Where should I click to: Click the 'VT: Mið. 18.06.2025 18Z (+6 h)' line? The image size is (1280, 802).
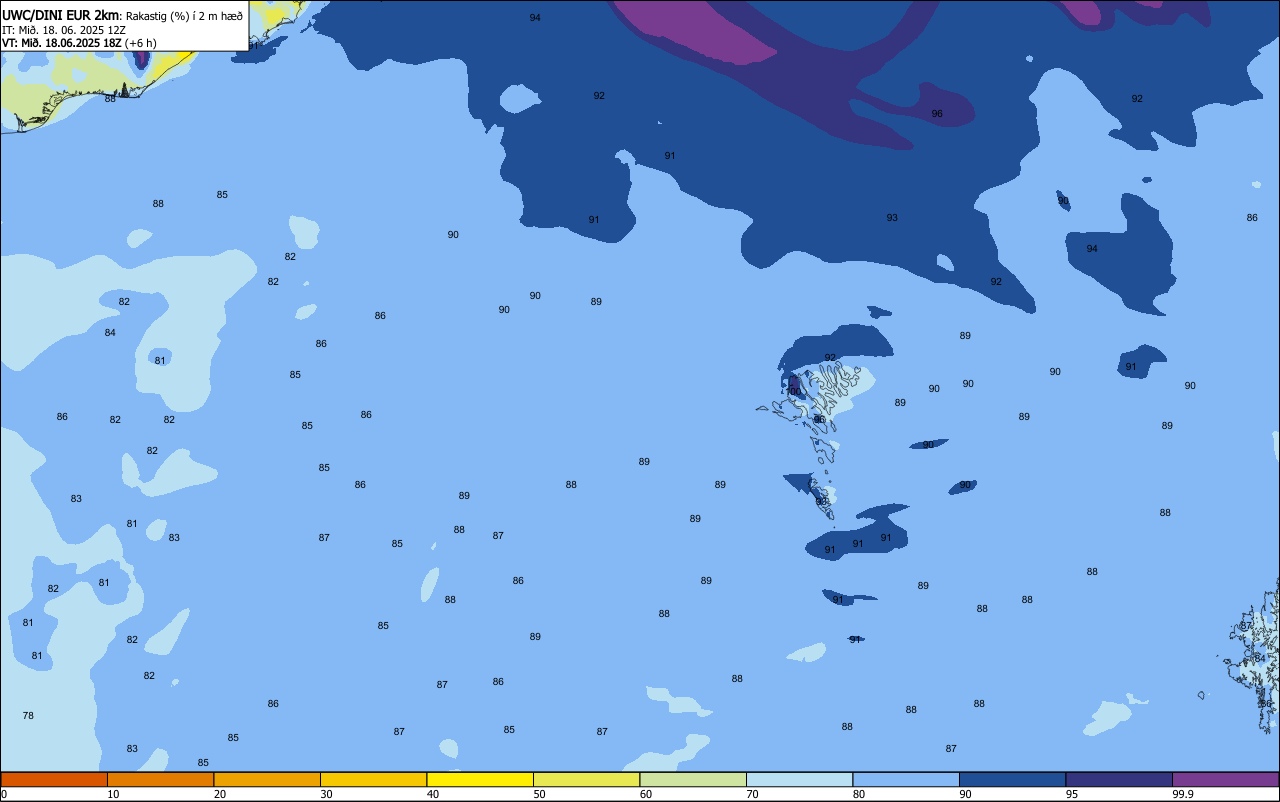coord(79,43)
